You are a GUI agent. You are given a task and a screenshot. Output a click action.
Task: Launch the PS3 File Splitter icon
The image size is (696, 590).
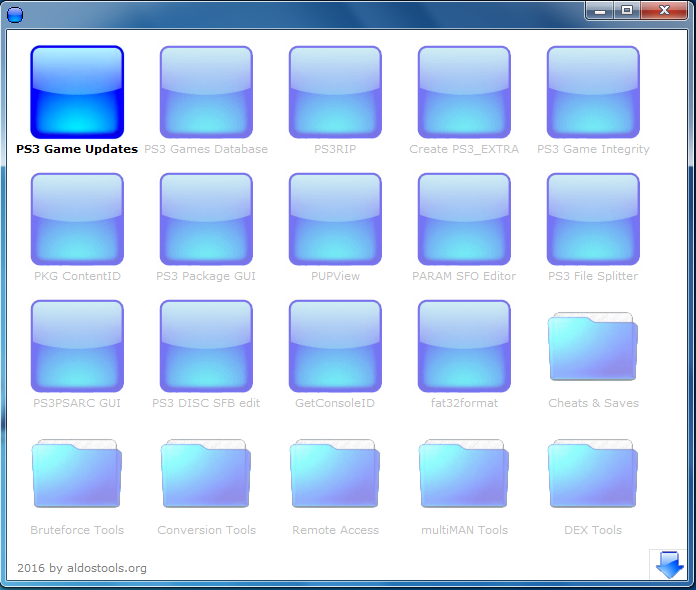(593, 219)
